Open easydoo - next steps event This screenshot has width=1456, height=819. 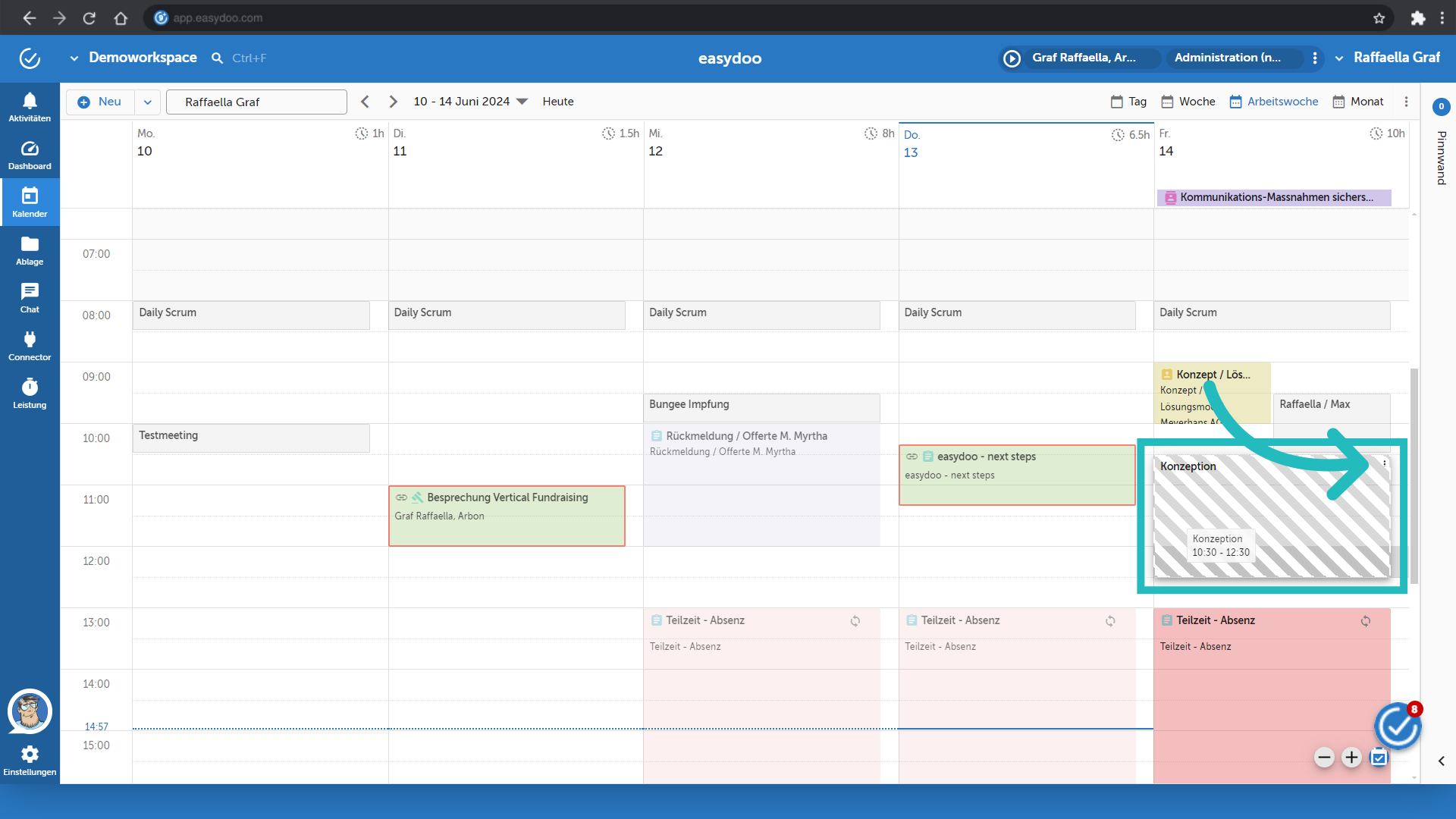pos(1017,475)
